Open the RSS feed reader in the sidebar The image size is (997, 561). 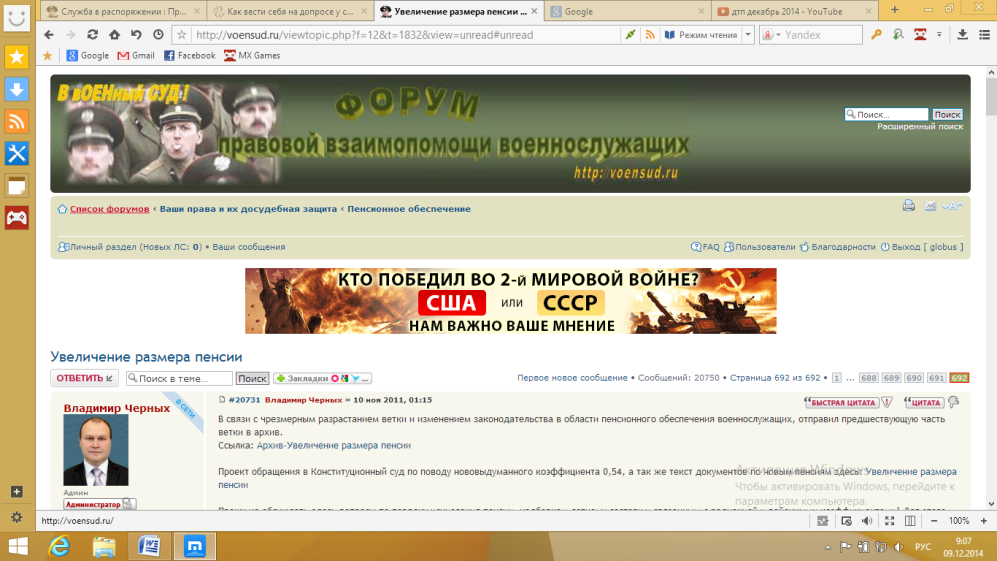pyautogui.click(x=16, y=121)
